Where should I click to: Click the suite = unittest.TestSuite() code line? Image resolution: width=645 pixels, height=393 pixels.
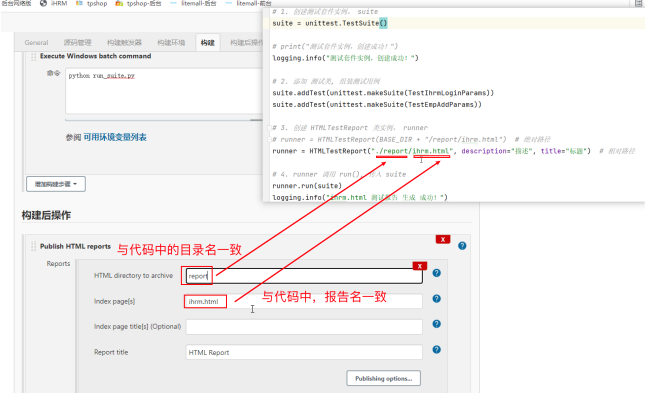(x=330, y=23)
